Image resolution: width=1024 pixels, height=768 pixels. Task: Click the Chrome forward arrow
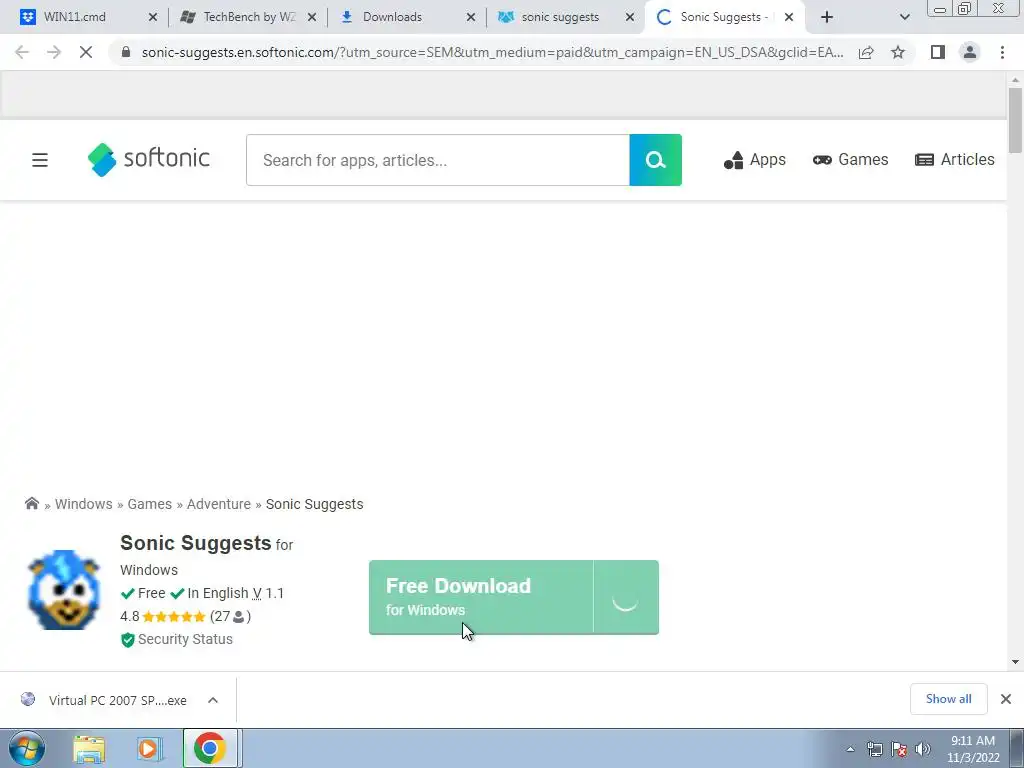(x=54, y=52)
